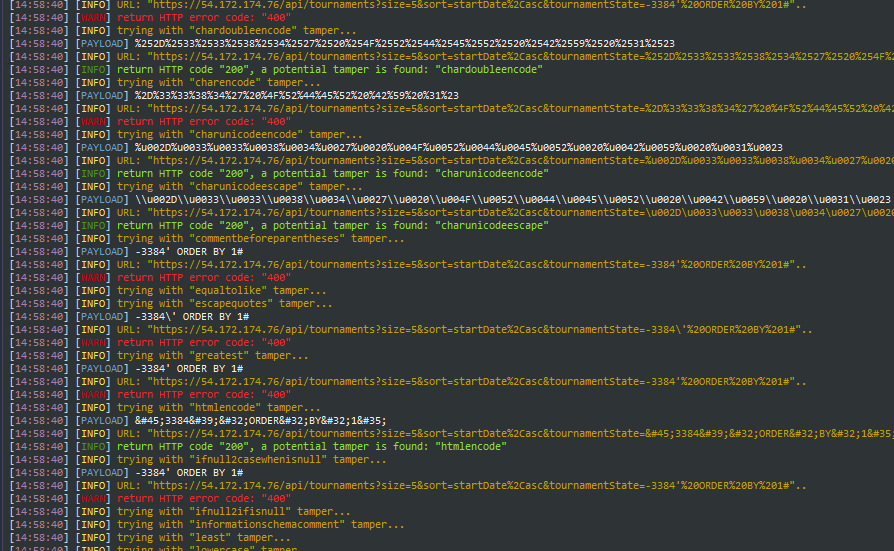The height and width of the screenshot is (551, 894).
Task: Click the 'trying with "htmlencode" tamper' line
Action: pyautogui.click(x=165, y=407)
